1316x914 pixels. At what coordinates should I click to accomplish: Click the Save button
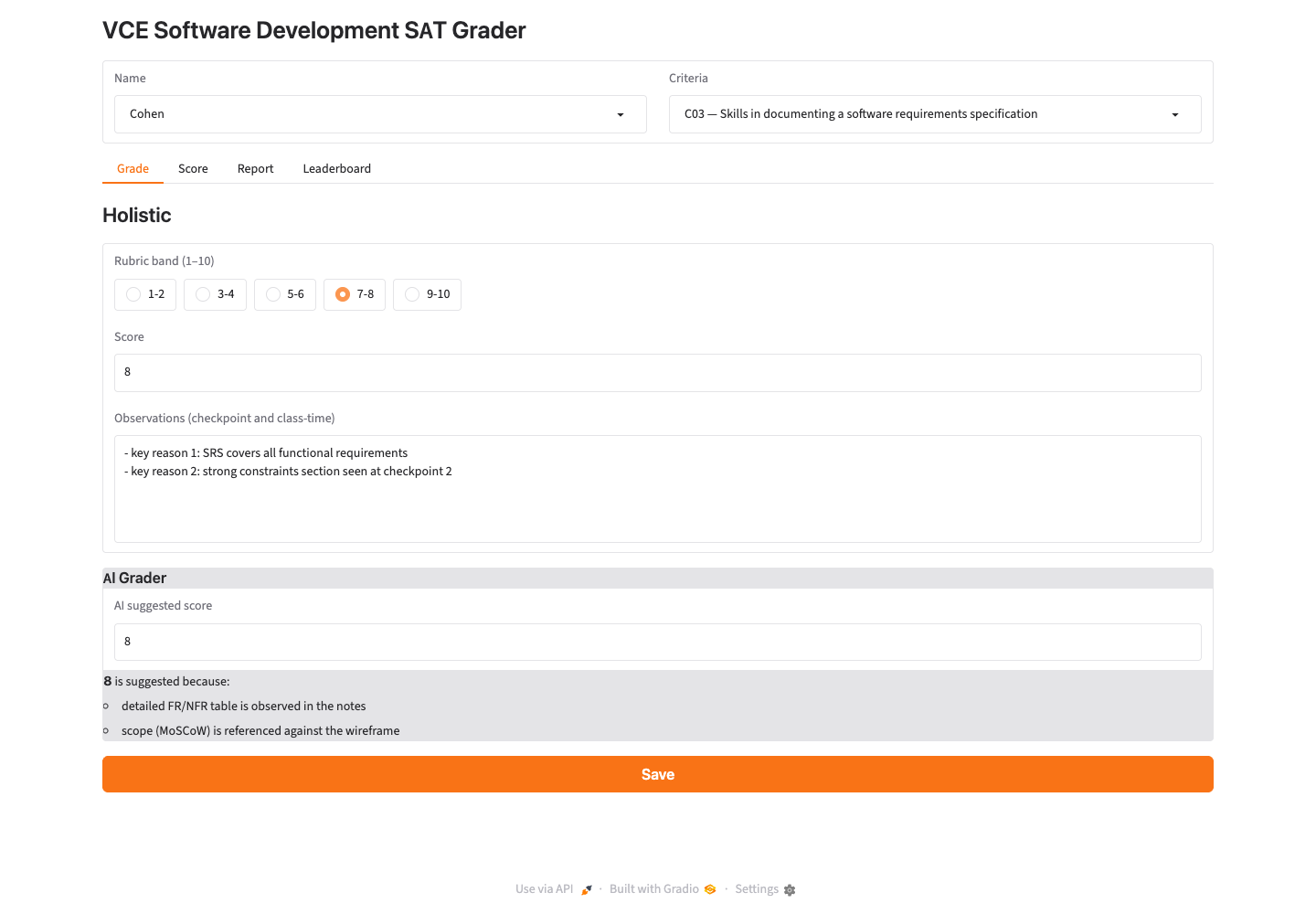(658, 774)
